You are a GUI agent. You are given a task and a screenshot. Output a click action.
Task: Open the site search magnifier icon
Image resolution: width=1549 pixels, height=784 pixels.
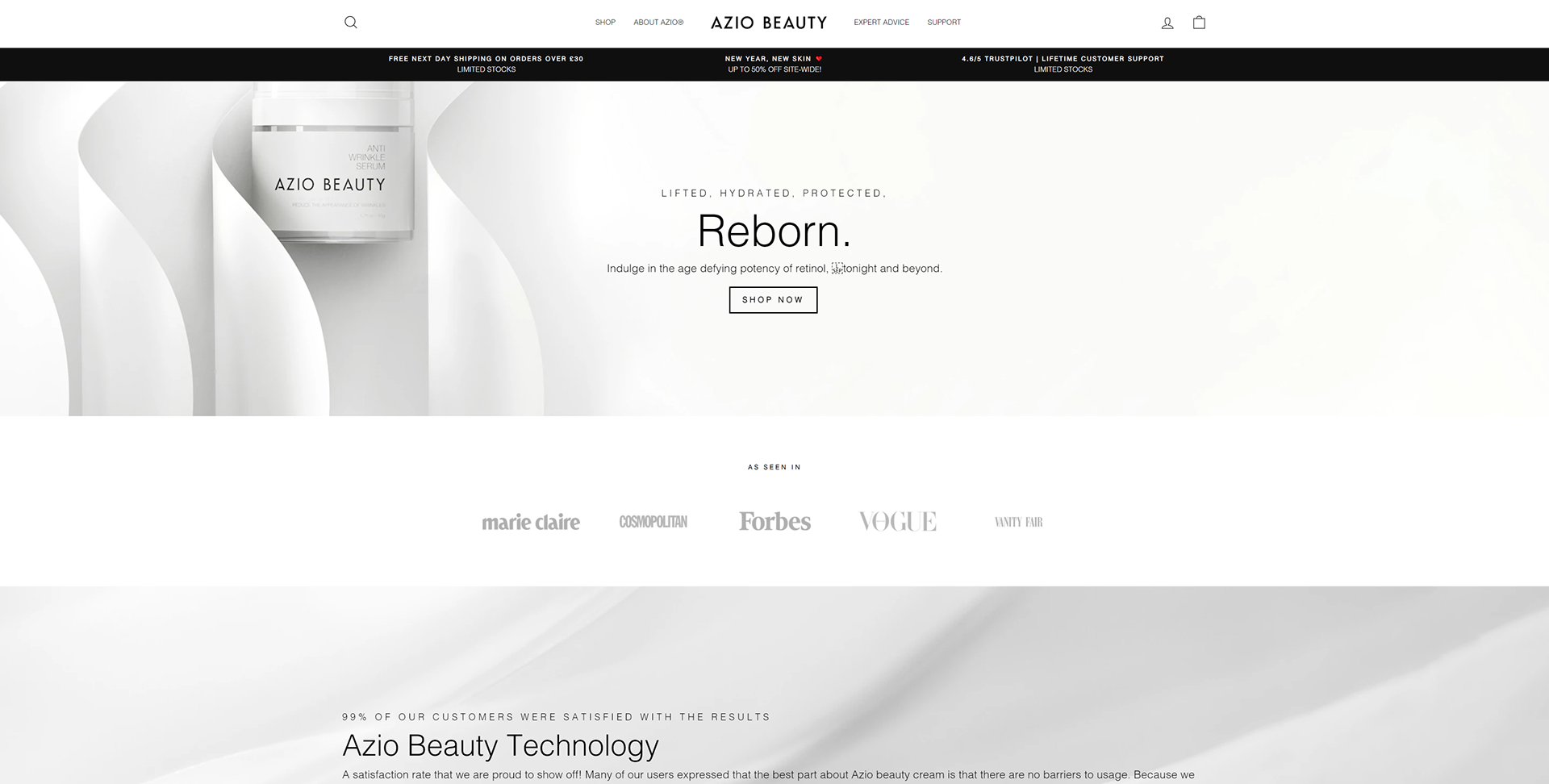[350, 23]
